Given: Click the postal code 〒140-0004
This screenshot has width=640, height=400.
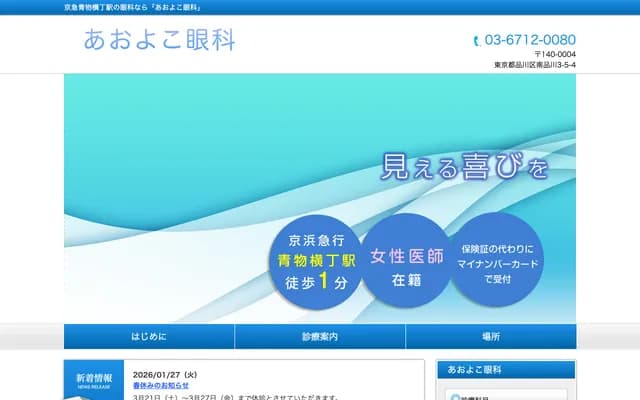Looking at the screenshot, I should [x=554, y=54].
